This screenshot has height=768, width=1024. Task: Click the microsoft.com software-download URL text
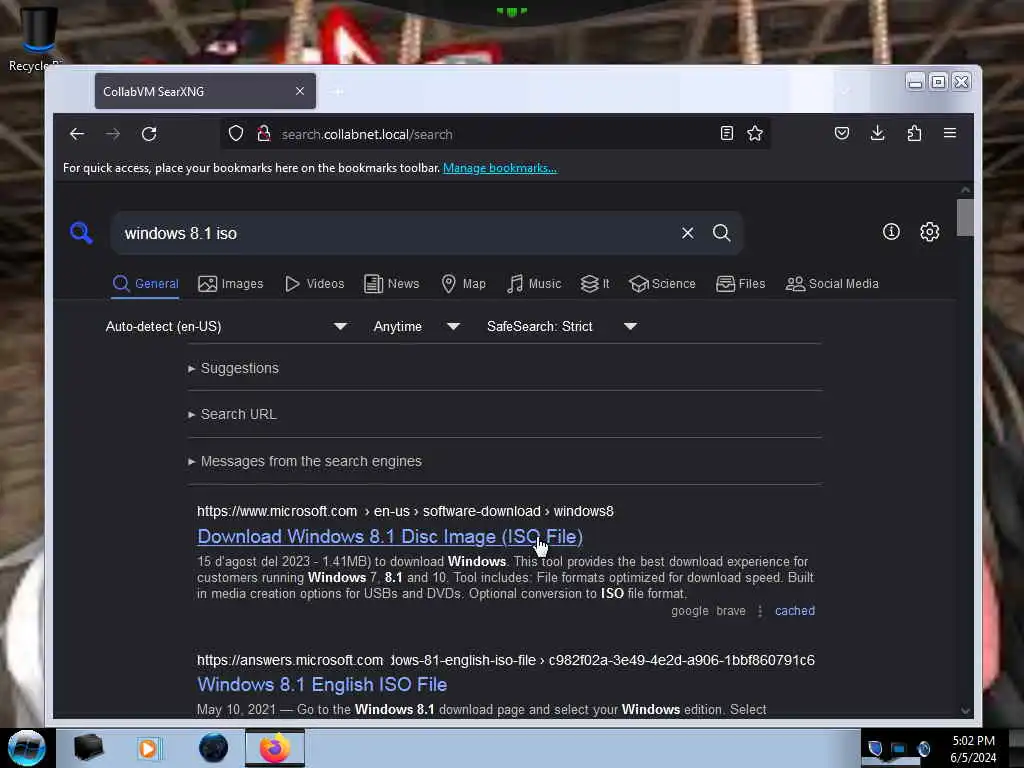[406, 511]
